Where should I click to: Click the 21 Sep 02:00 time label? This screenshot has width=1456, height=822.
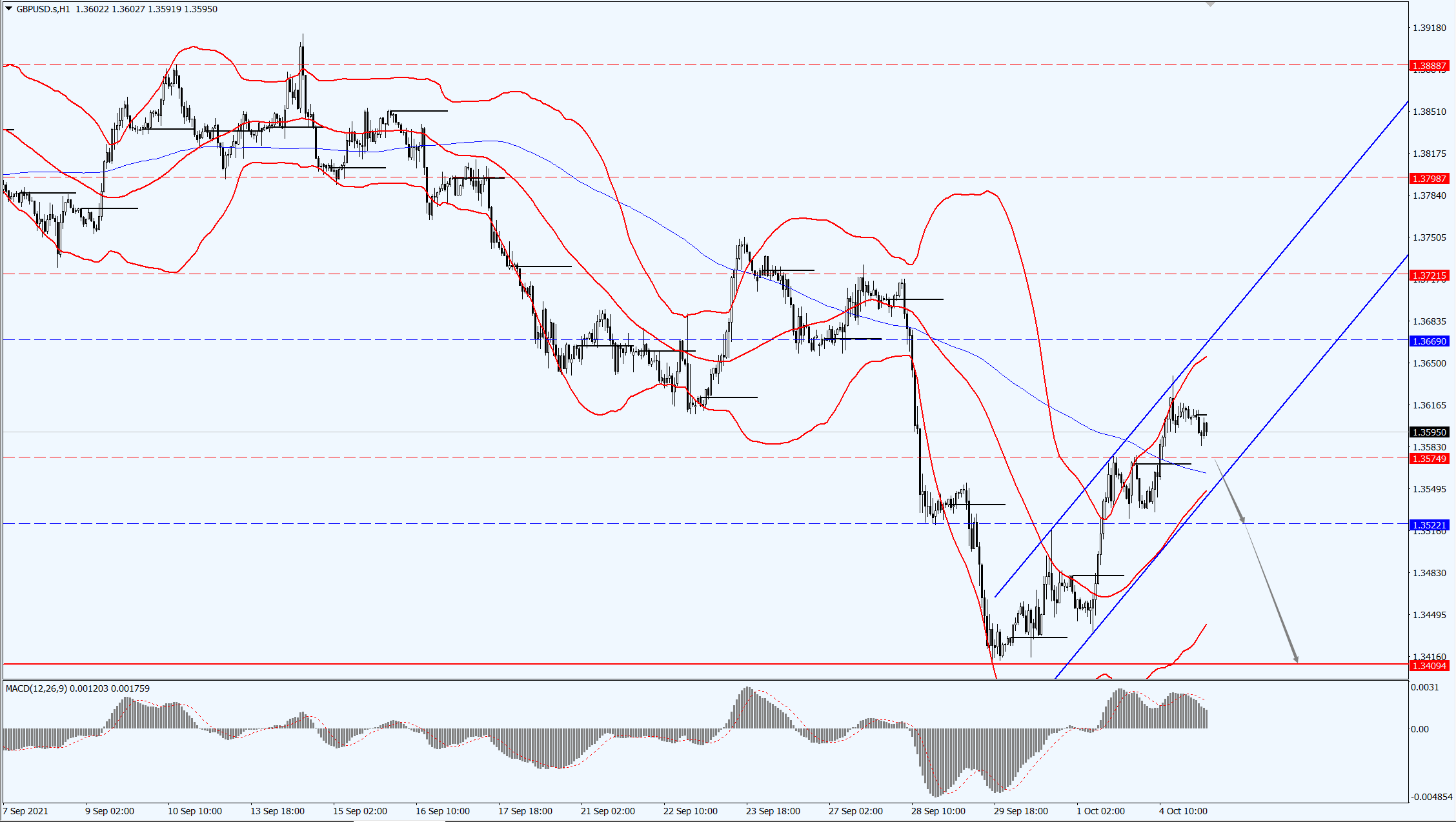click(x=608, y=811)
